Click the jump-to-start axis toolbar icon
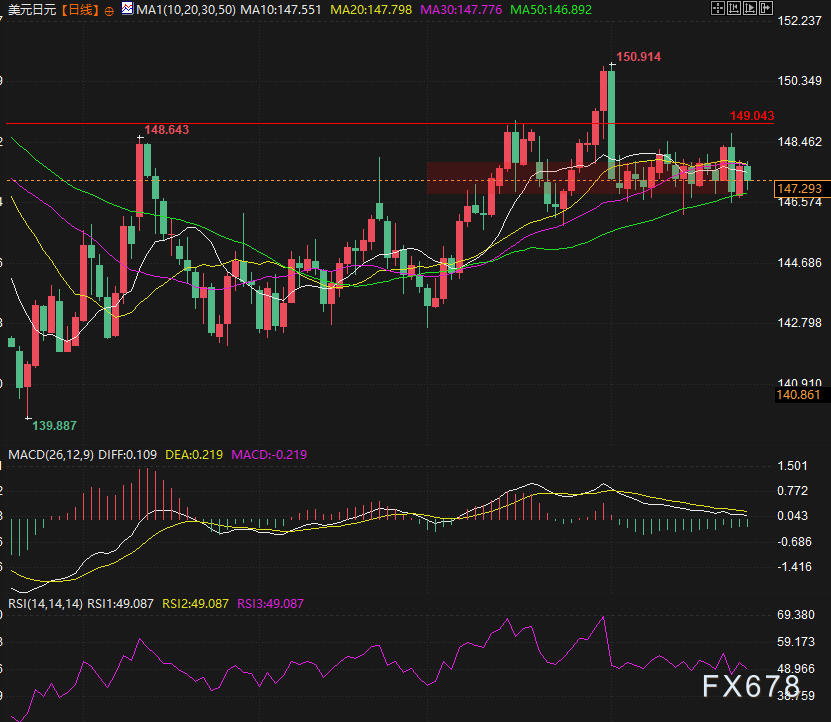The height and width of the screenshot is (722, 831). (x=733, y=8)
